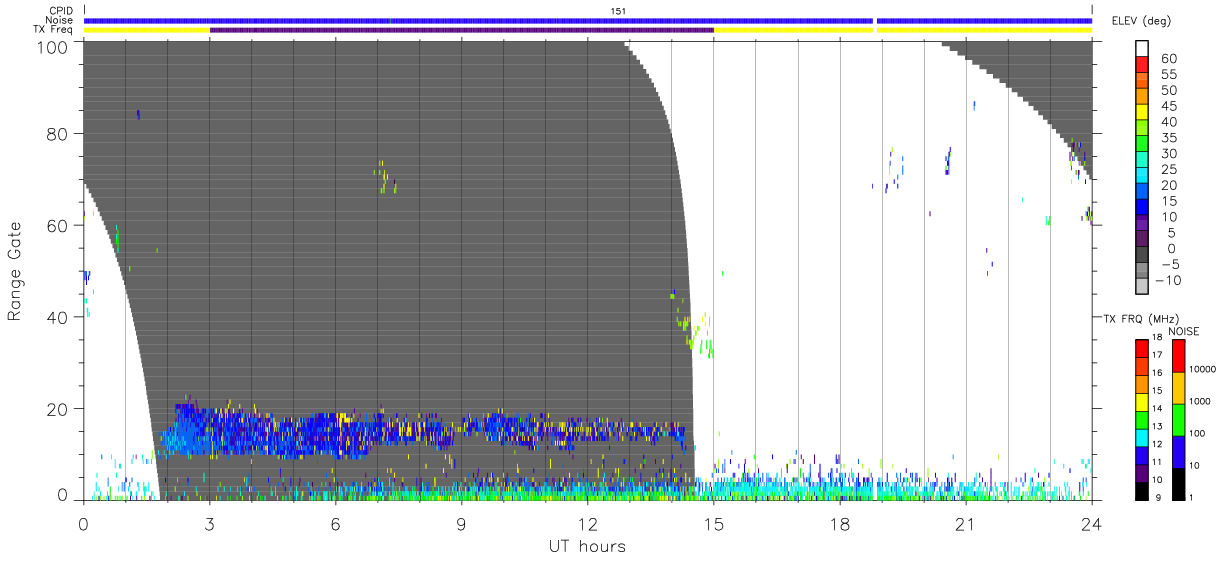
Task: Select tick label 6 on UT hours axis
Action: 336,522
